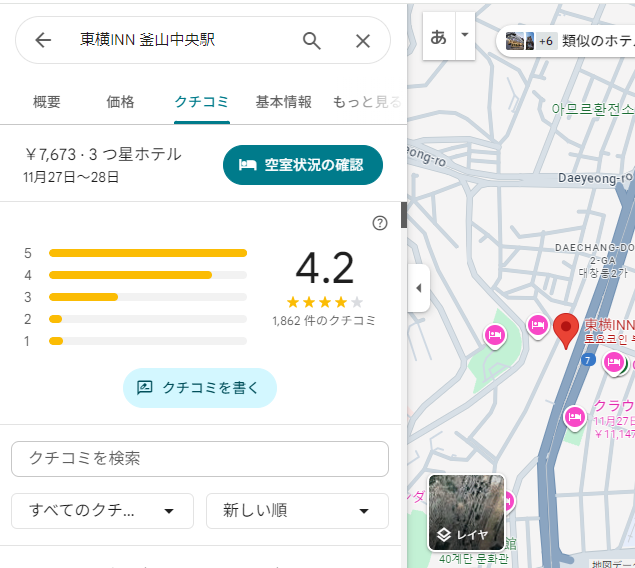Select the pink hotel marker near クラウン
This screenshot has height=568, width=635.
pyautogui.click(x=574, y=416)
